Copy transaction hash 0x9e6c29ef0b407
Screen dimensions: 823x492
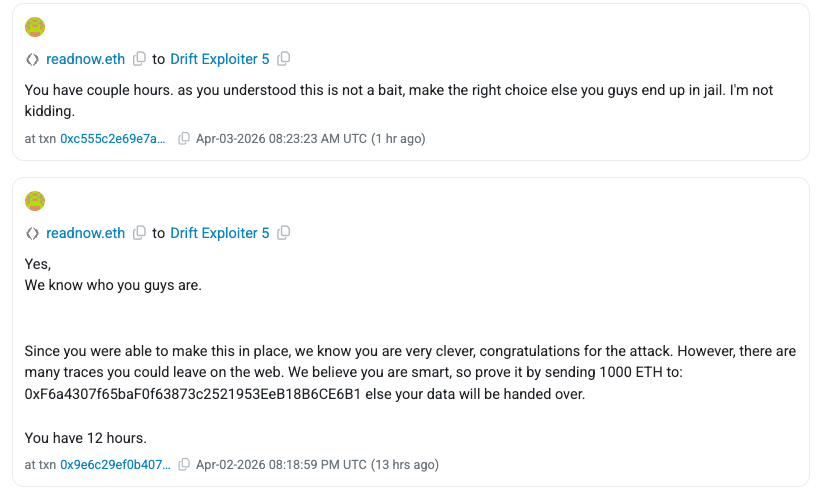click(x=183, y=465)
